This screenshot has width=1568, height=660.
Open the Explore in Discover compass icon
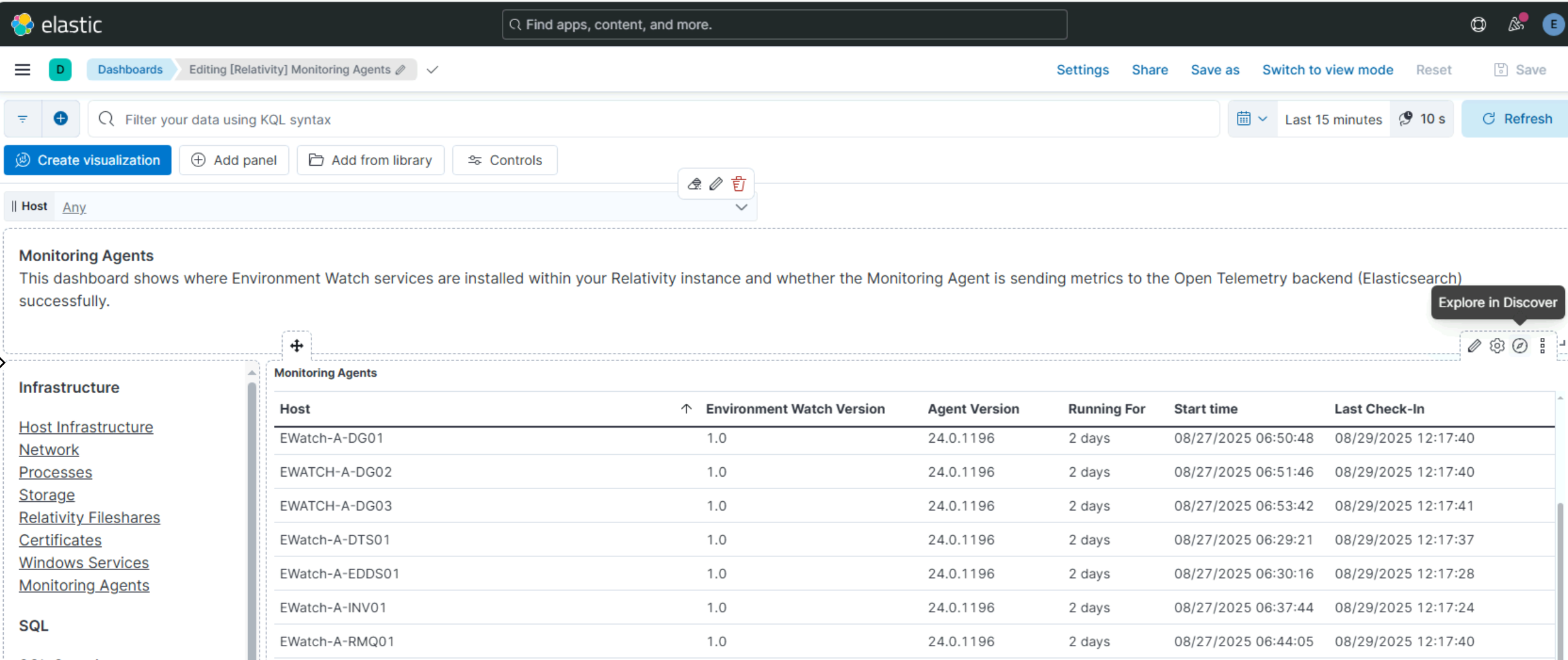coord(1518,345)
